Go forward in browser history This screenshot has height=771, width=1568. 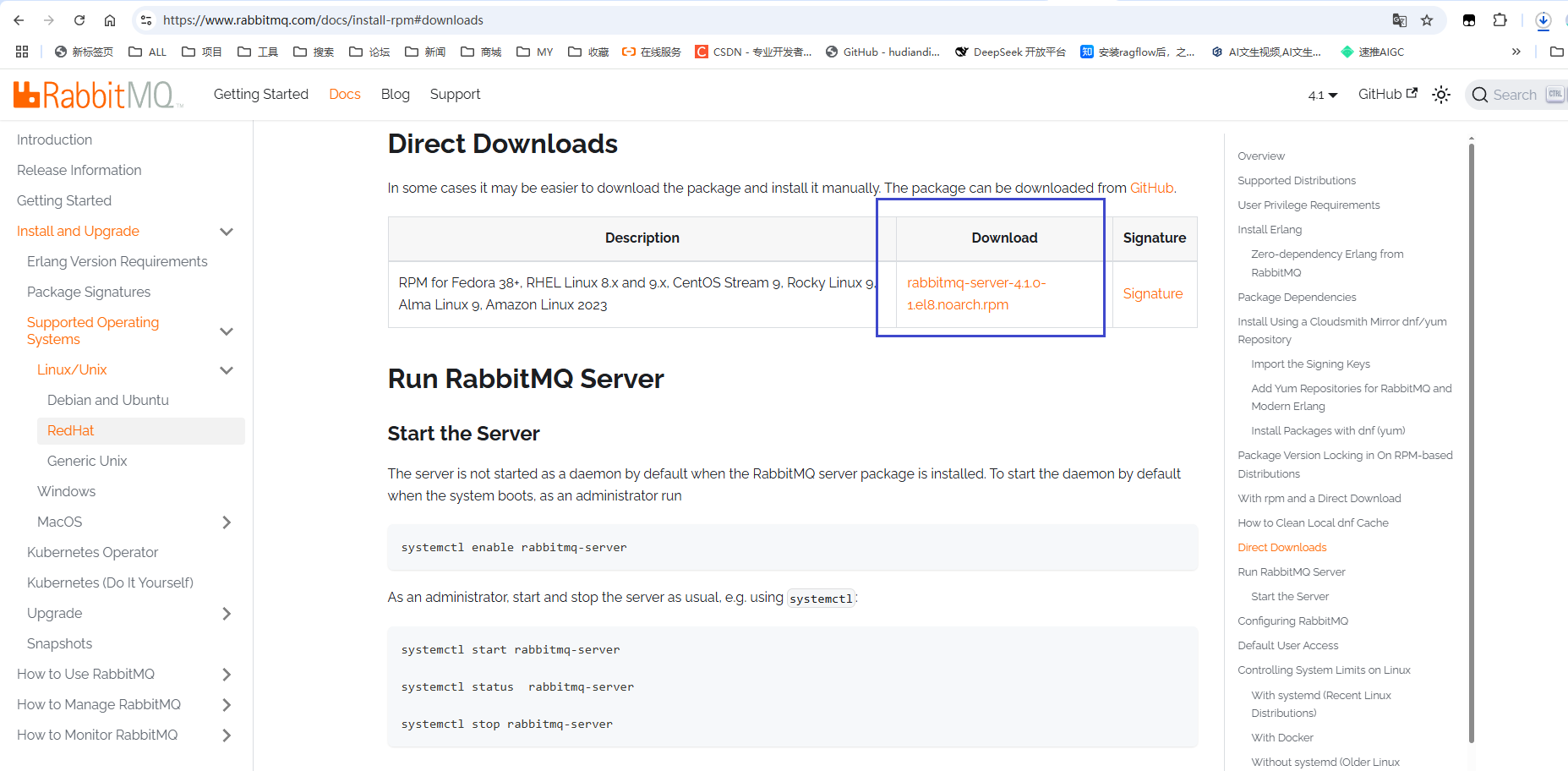[49, 20]
